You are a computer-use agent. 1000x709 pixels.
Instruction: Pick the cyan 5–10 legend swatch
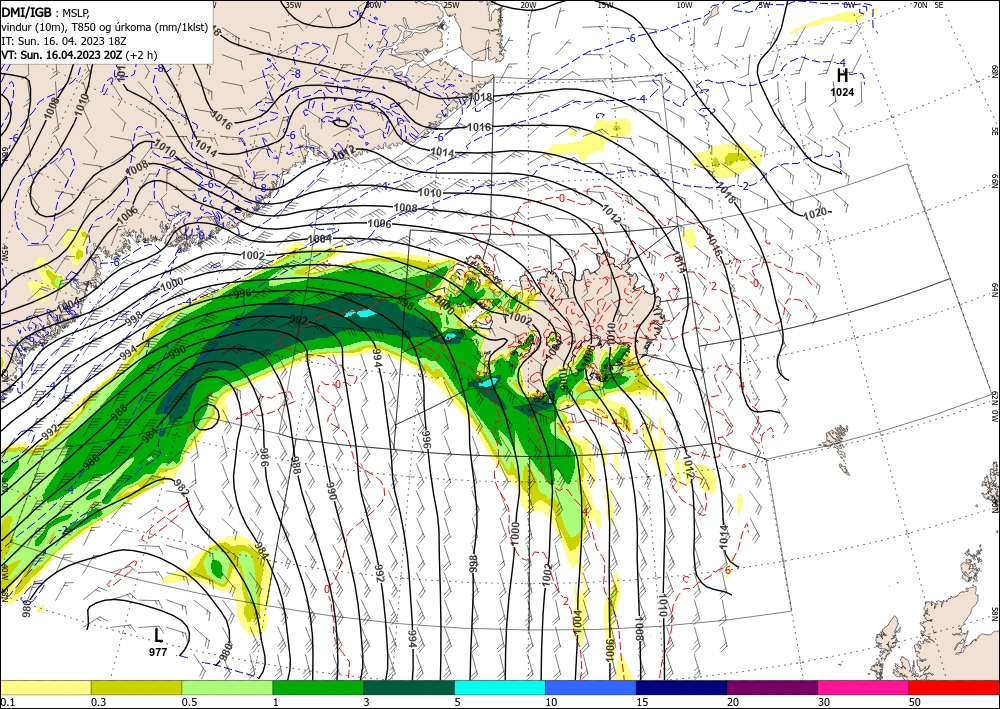click(499, 687)
